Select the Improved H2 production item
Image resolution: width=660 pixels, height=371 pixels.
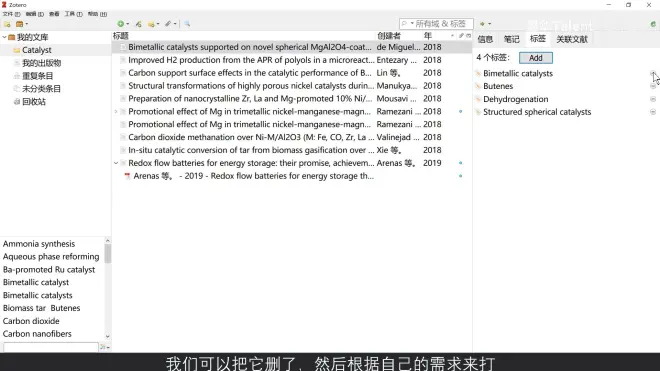pos(292,60)
